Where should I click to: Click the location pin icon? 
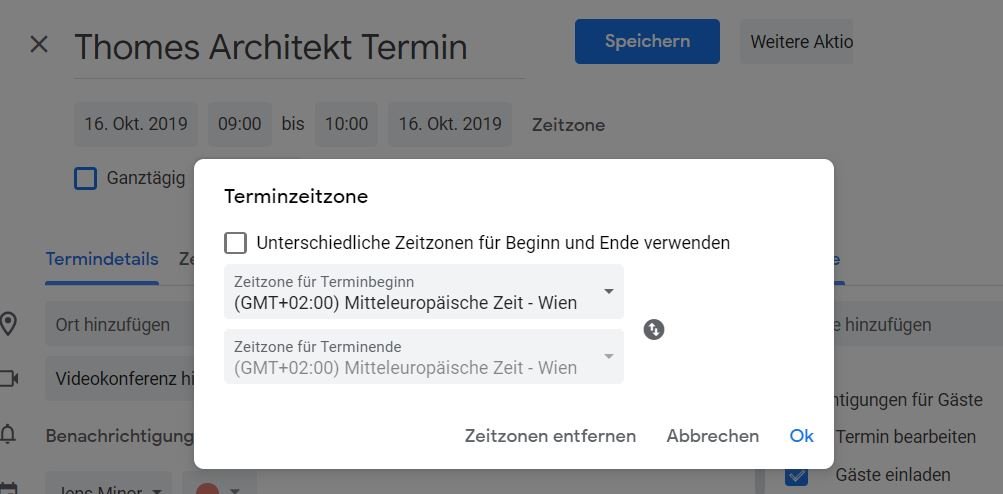click(9, 324)
